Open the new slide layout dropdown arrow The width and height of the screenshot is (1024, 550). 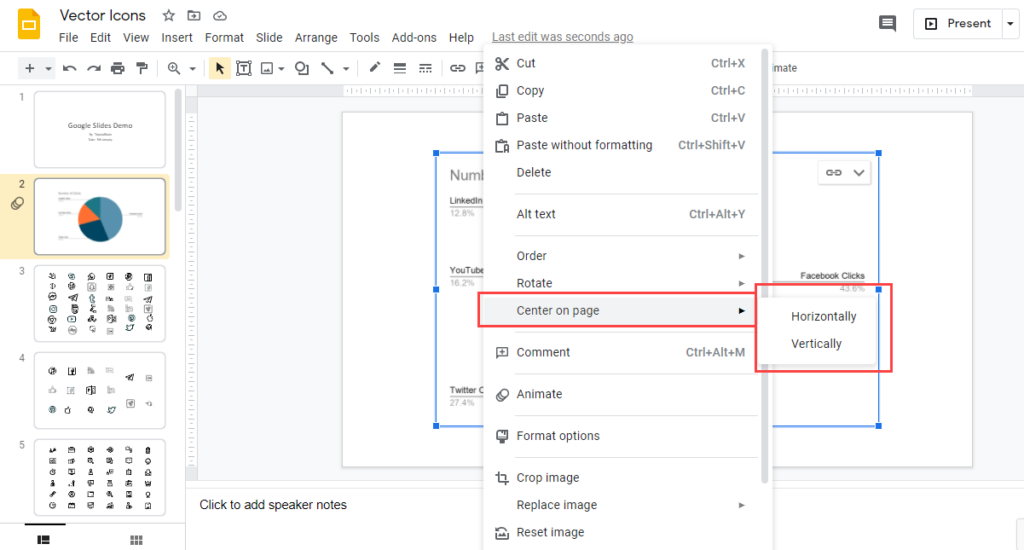pyautogui.click(x=48, y=69)
